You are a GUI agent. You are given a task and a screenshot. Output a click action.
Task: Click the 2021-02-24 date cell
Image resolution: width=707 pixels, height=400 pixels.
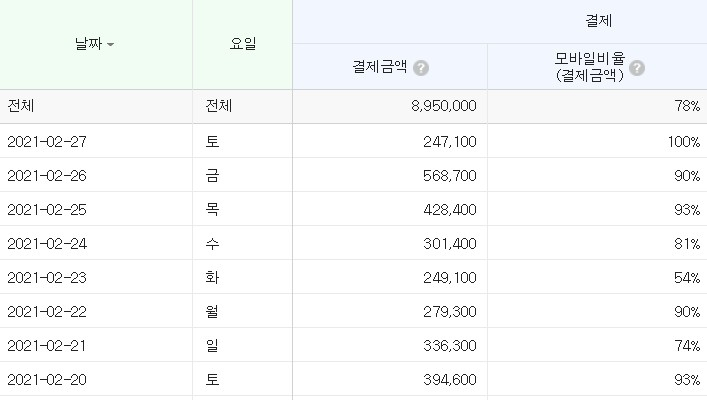[47, 244]
